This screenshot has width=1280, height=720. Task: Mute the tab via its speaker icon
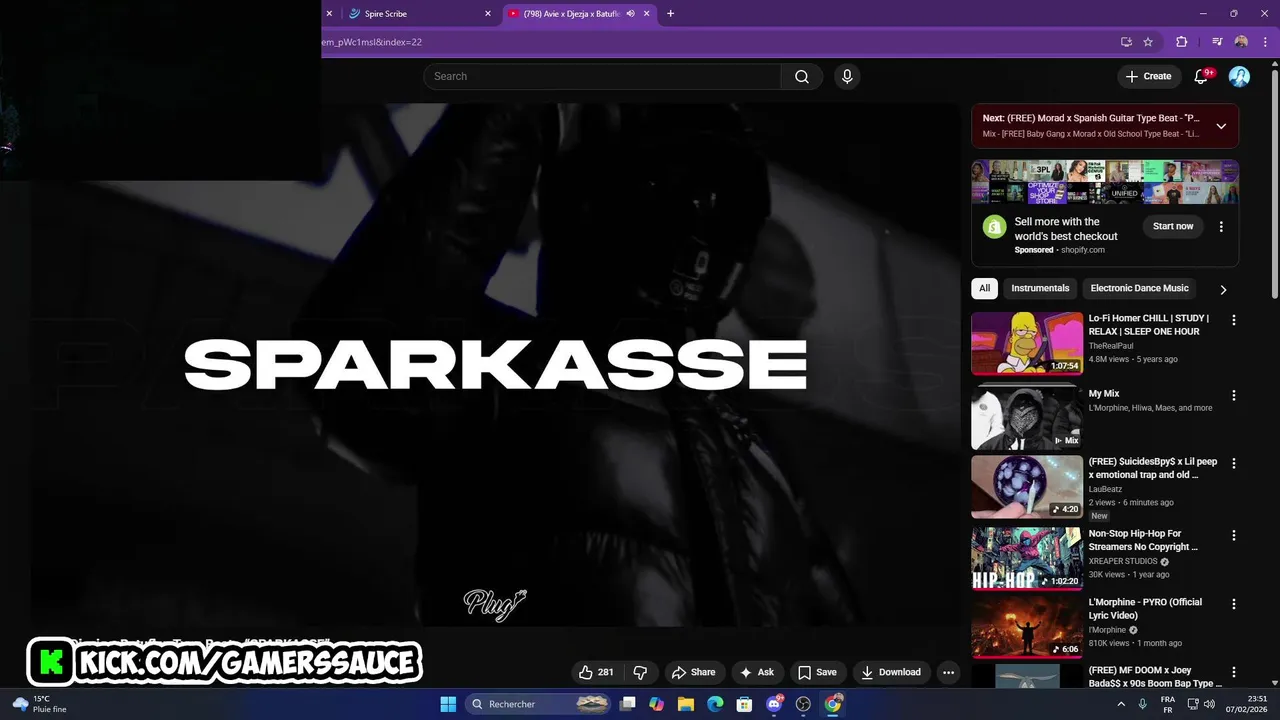click(630, 14)
